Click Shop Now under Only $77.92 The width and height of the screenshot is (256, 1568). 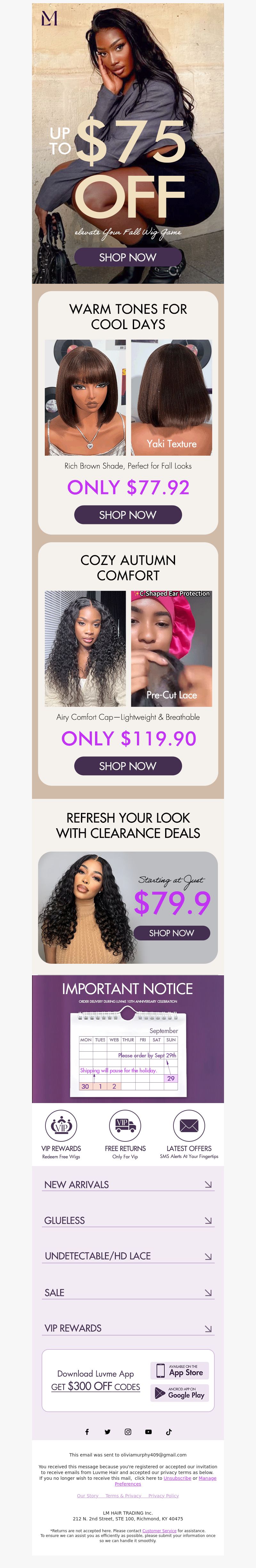click(x=128, y=515)
